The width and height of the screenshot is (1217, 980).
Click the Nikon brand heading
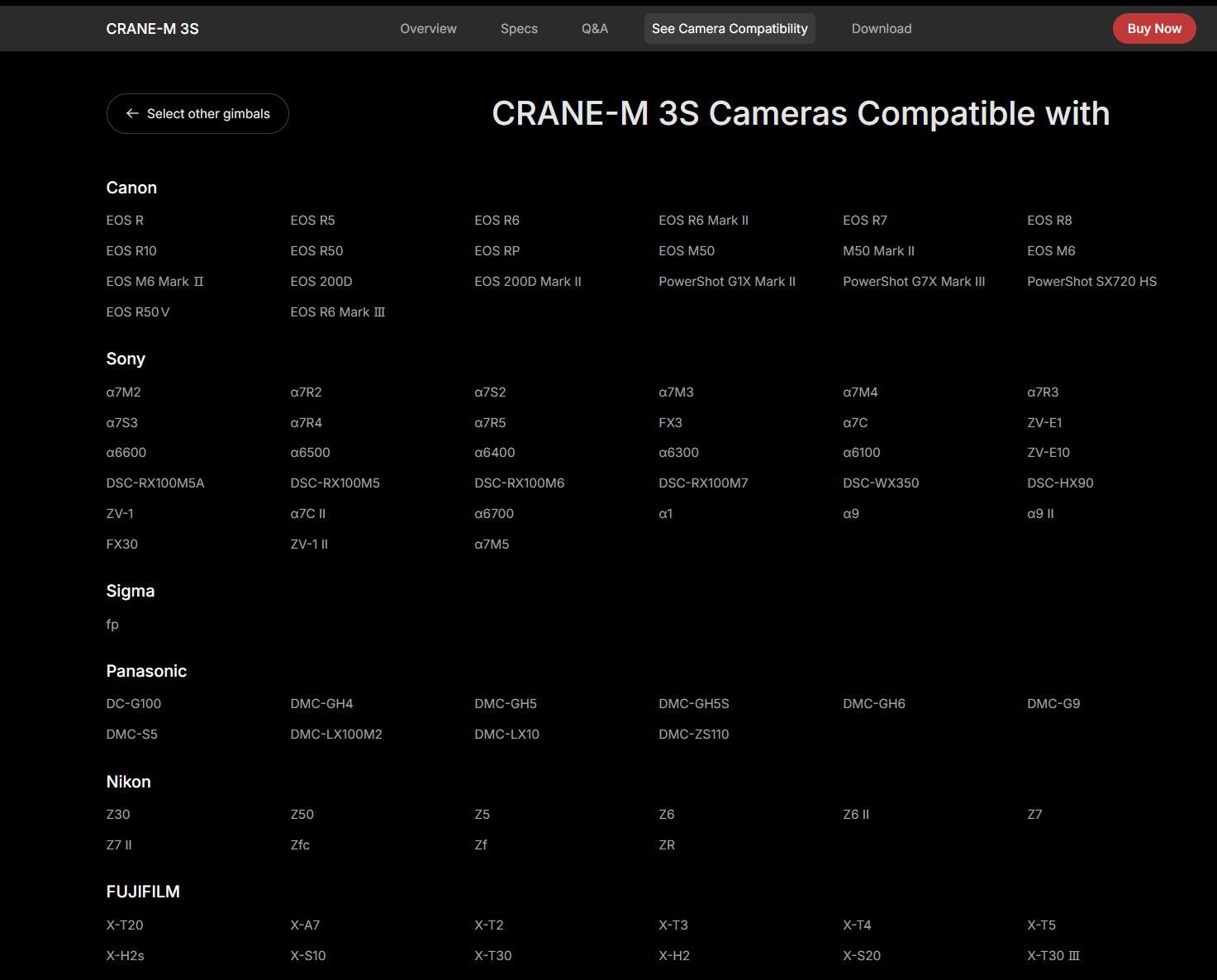pos(128,782)
